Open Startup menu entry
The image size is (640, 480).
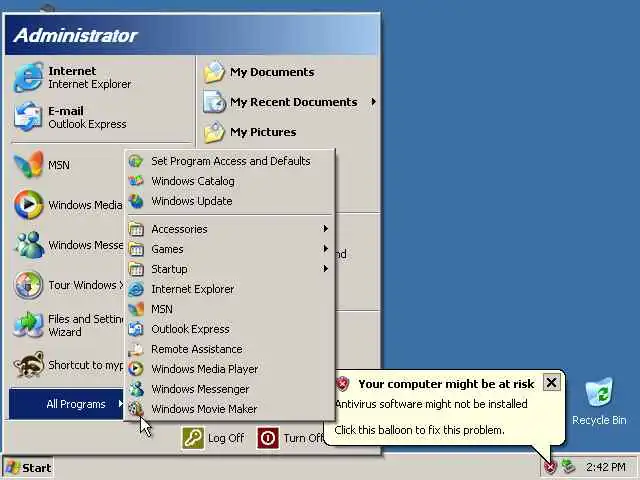point(231,269)
